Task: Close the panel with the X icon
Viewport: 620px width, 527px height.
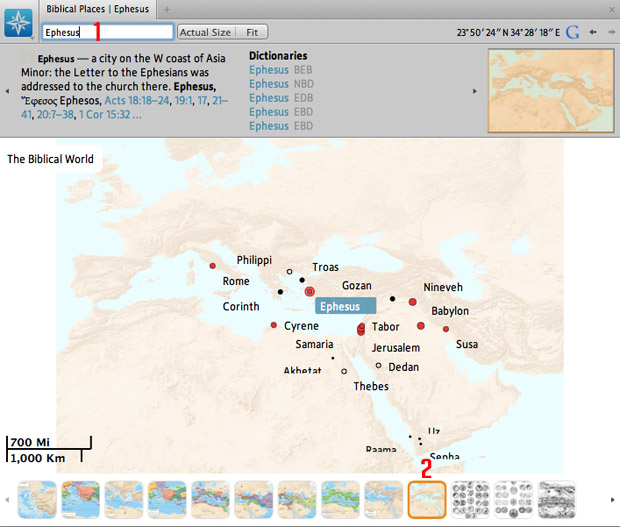Action: [611, 8]
